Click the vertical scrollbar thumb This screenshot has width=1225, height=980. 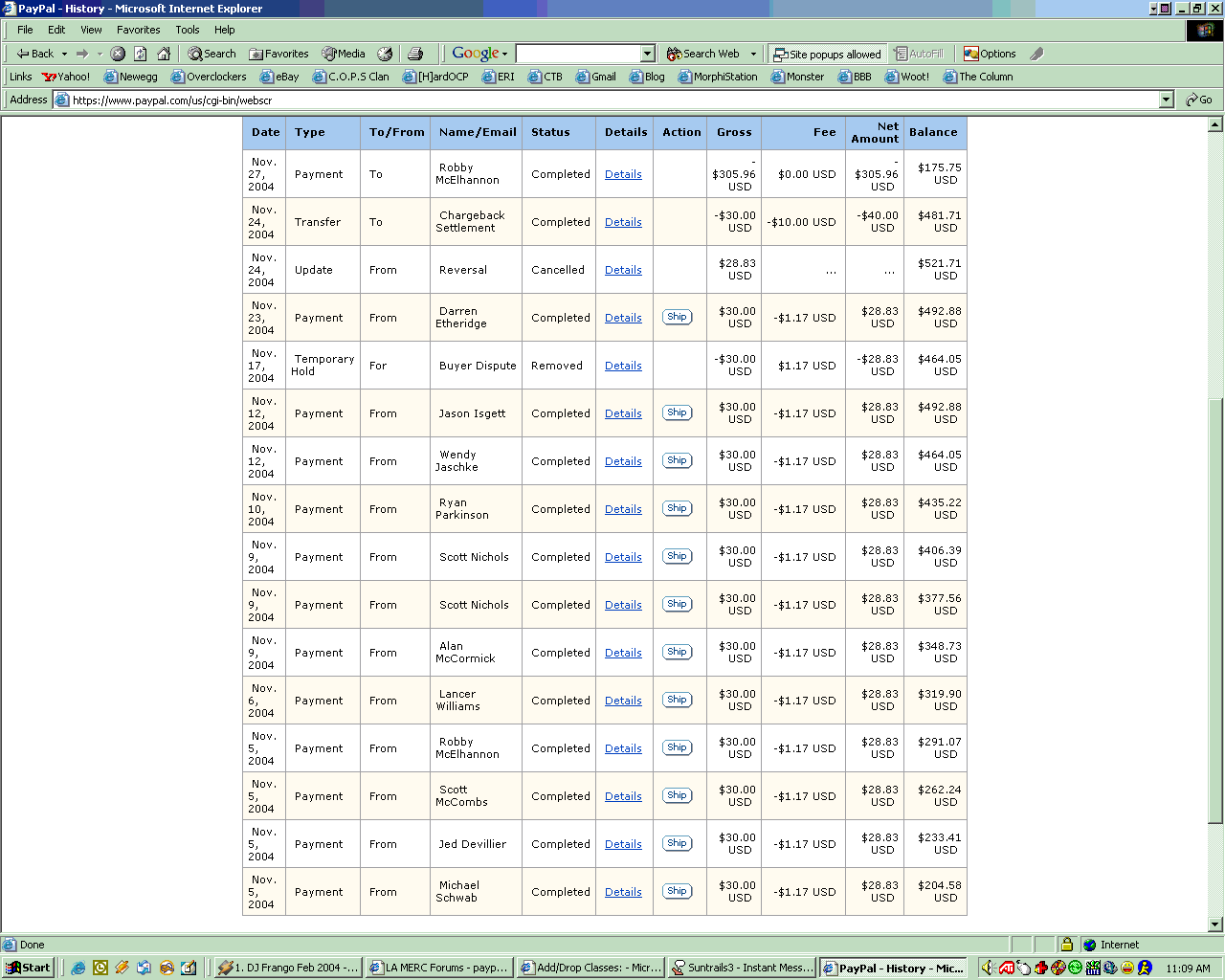[x=1215, y=610]
